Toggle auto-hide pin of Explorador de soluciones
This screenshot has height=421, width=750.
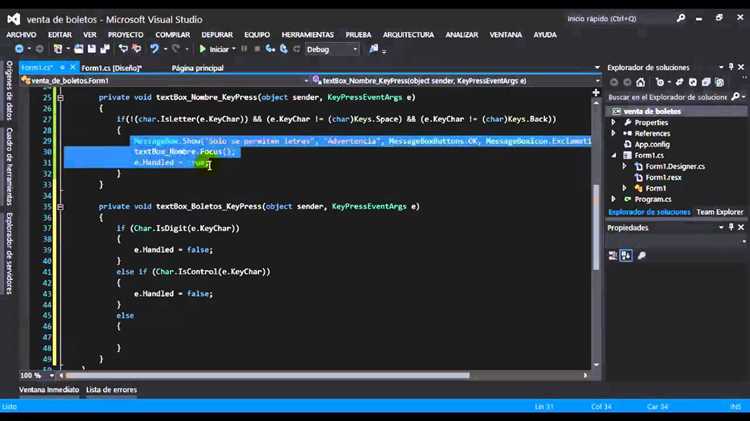731,67
